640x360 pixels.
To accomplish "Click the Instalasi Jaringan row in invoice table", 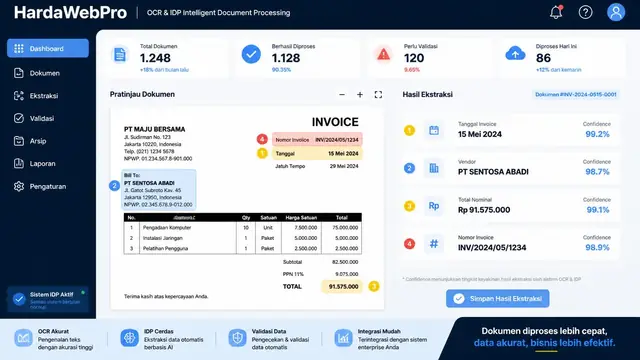I will [242, 238].
